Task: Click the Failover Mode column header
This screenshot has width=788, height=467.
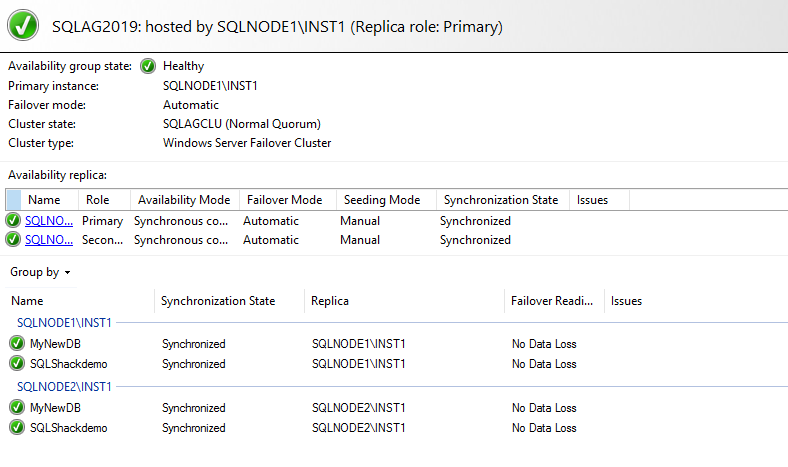Action: click(x=284, y=200)
